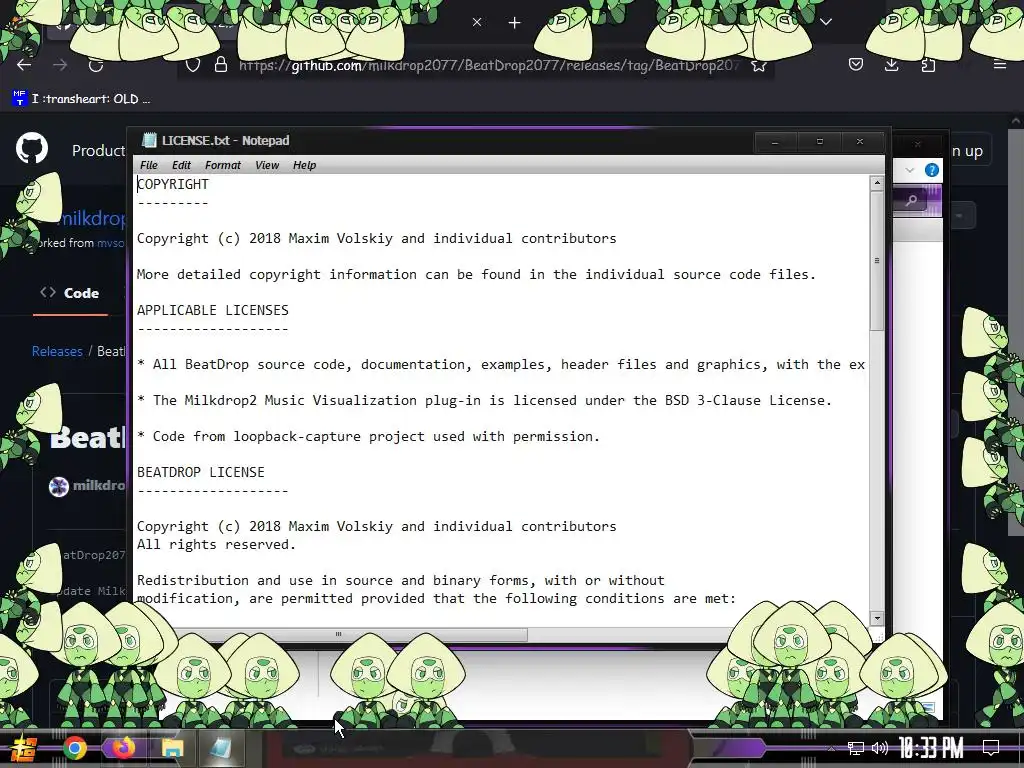Close the current Firefox tab
Screen dimensions: 1024x768
click(477, 23)
